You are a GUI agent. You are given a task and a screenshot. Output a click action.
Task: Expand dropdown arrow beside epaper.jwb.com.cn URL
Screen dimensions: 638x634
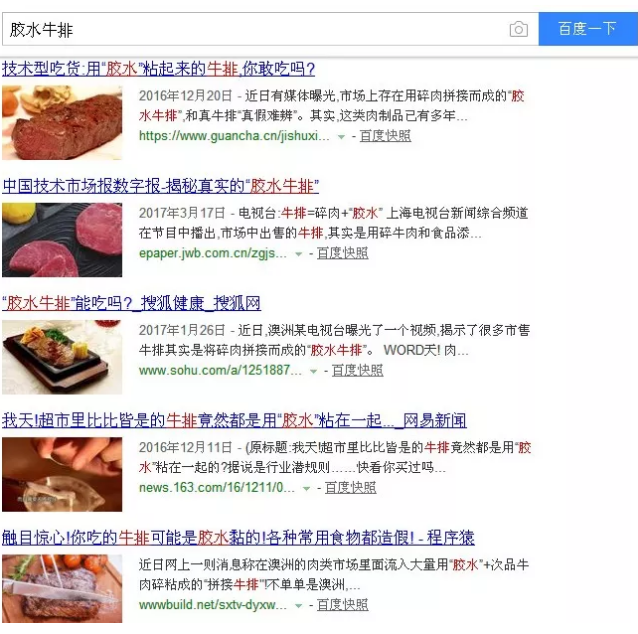(298, 254)
